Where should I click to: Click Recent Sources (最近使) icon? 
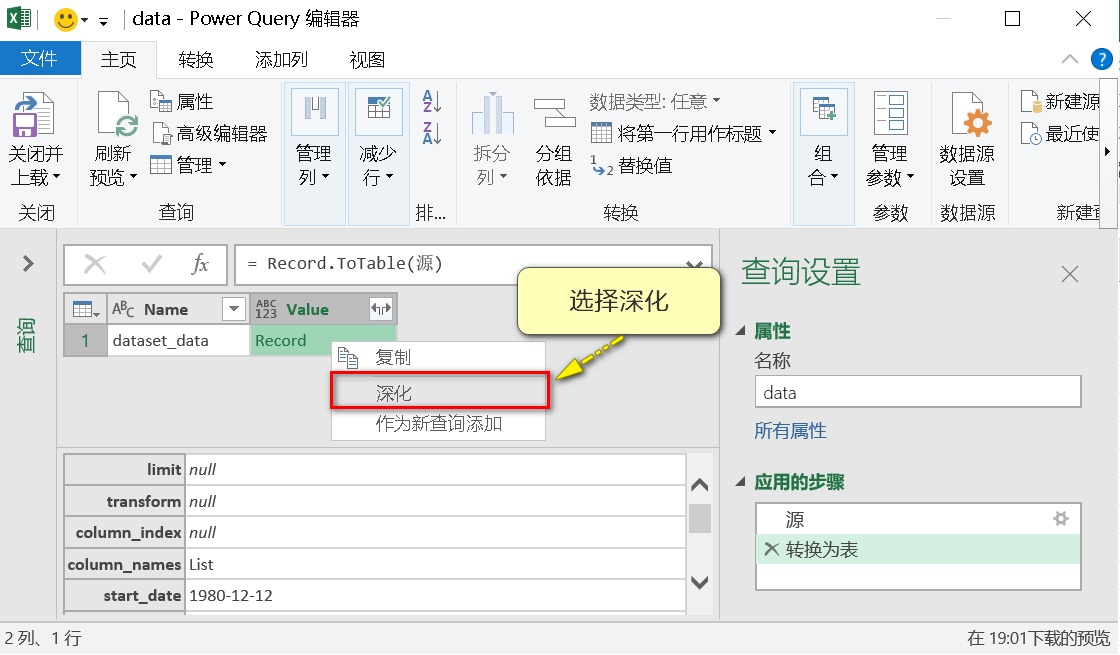[1031, 134]
